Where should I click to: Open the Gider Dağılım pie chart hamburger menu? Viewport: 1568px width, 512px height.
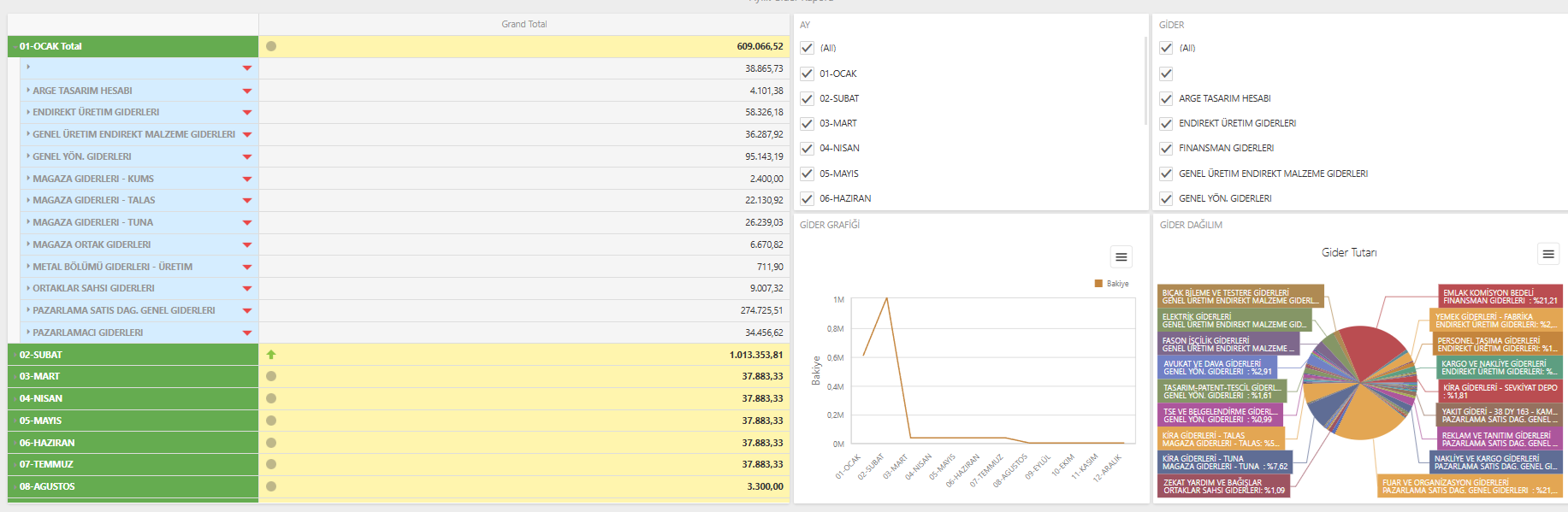tap(1547, 254)
